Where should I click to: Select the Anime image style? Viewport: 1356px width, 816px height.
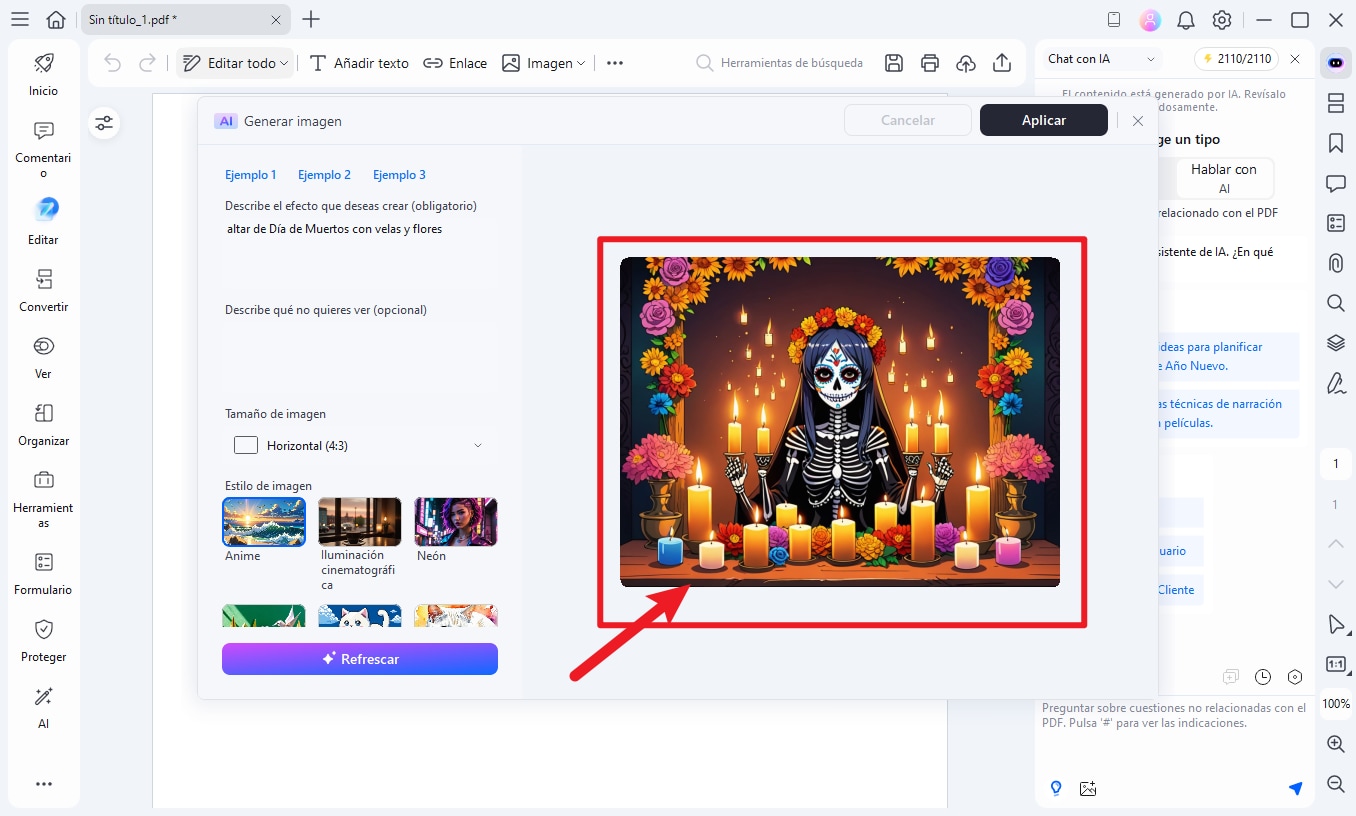[263, 521]
